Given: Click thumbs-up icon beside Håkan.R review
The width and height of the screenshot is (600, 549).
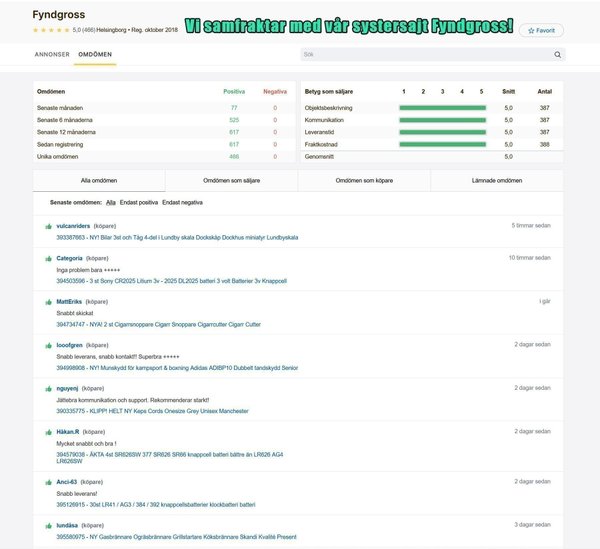Looking at the screenshot, I should (x=48, y=432).
